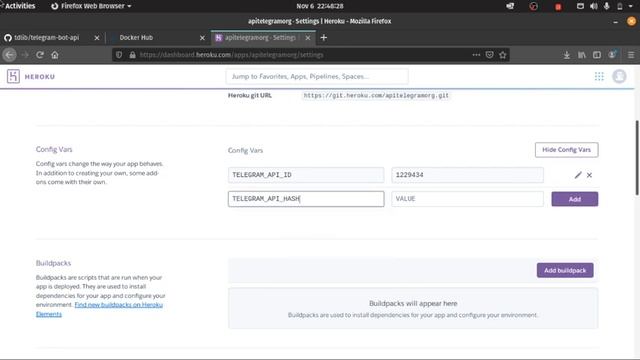Click the Buildpacks section heading

pyautogui.click(x=53, y=263)
